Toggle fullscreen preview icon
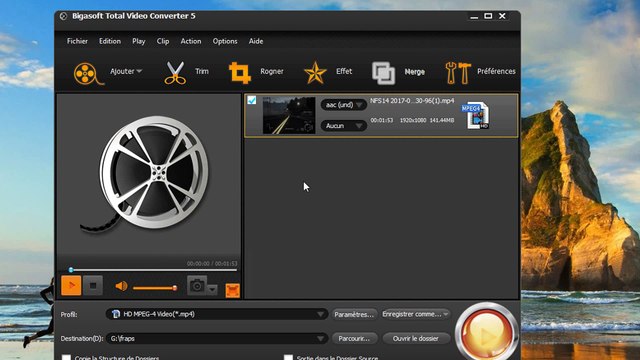This screenshot has height=360, width=640. pyautogui.click(x=233, y=290)
